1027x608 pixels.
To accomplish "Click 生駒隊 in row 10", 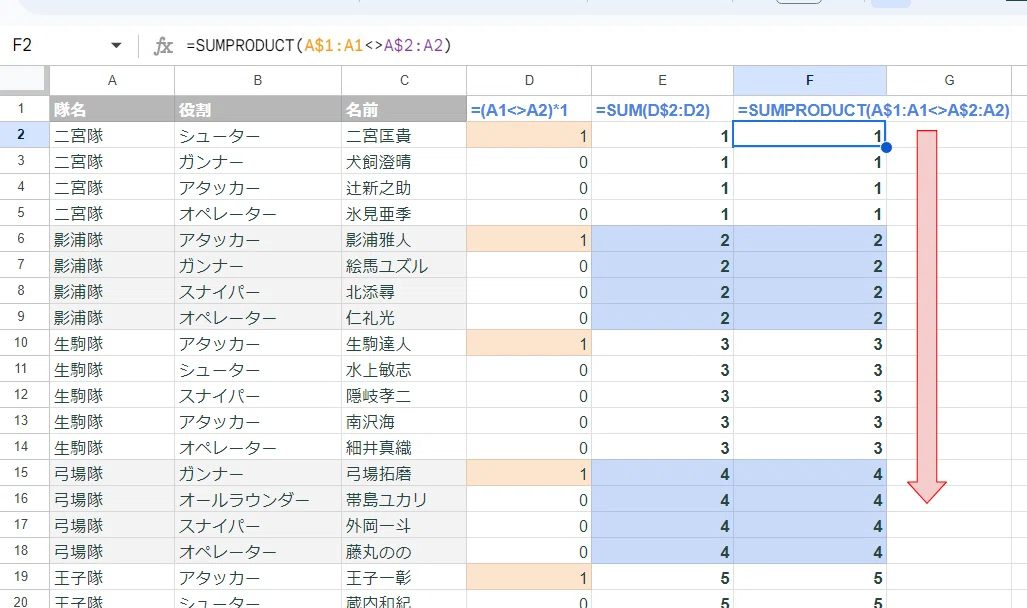I will (x=112, y=344).
